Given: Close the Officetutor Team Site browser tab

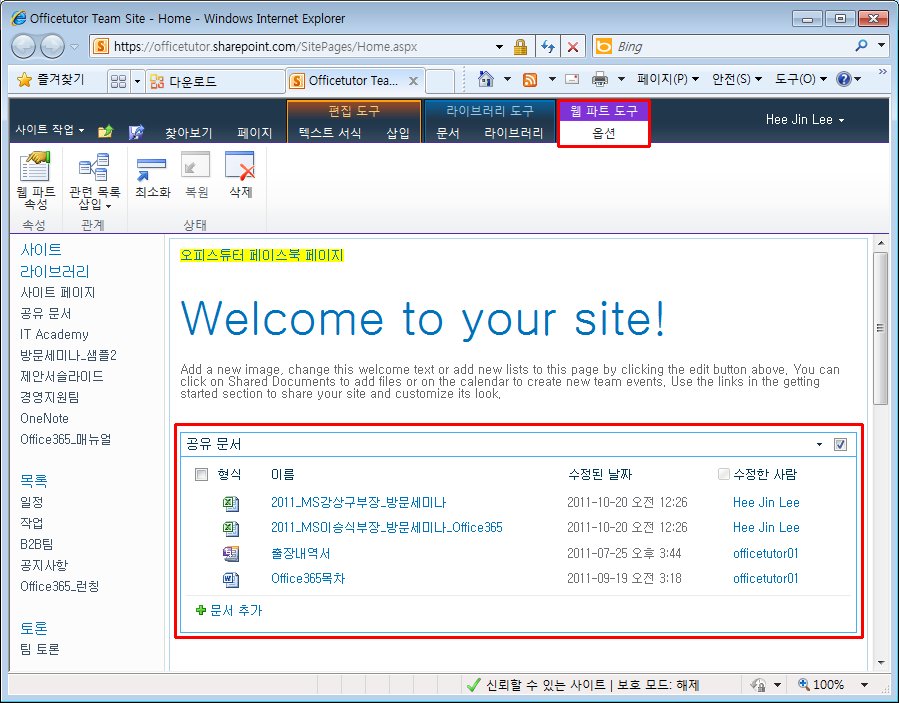Looking at the screenshot, I should [413, 81].
